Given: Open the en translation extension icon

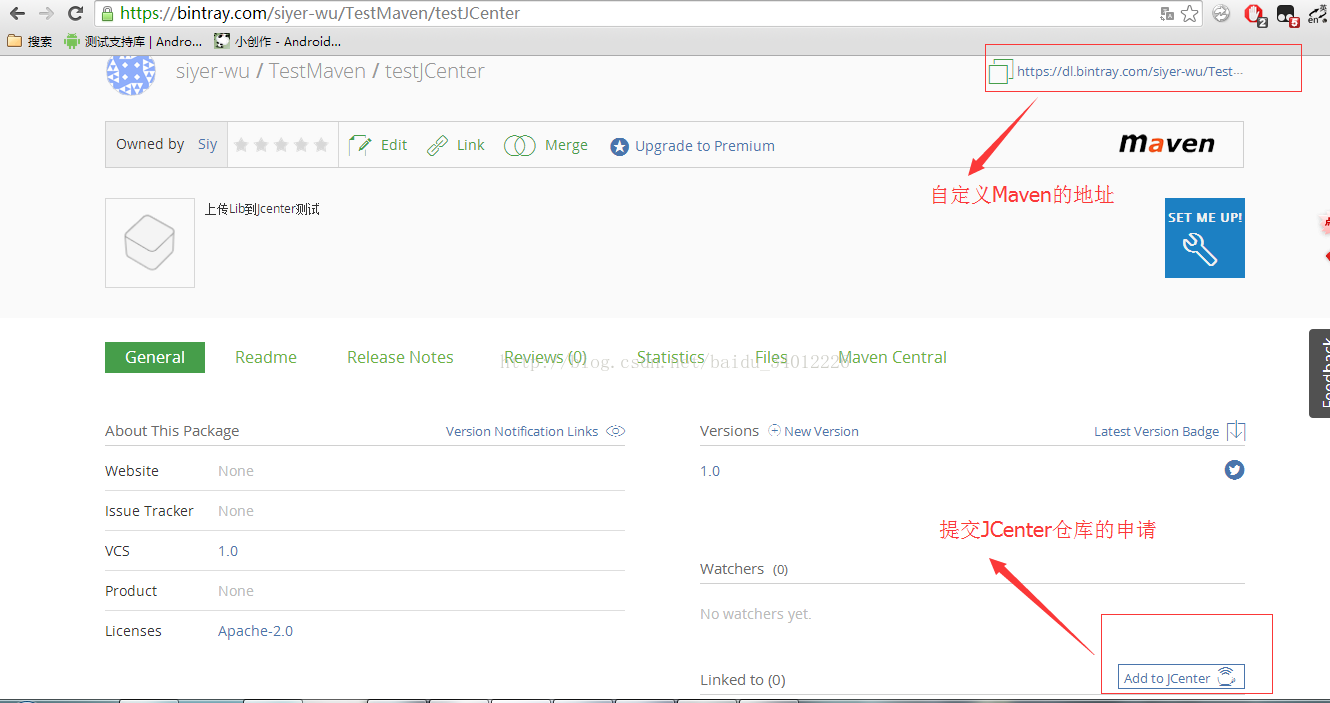Looking at the screenshot, I should (x=1317, y=14).
